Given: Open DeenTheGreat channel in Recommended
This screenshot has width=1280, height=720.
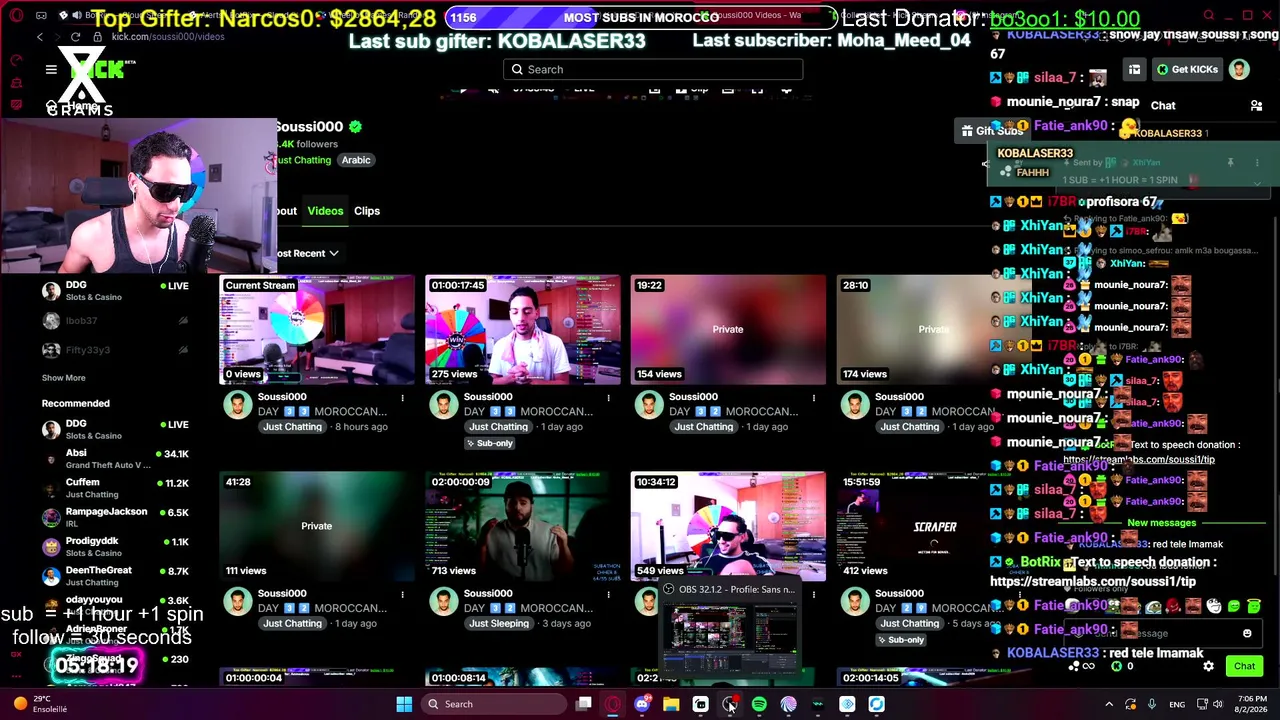Looking at the screenshot, I should coord(114,576).
